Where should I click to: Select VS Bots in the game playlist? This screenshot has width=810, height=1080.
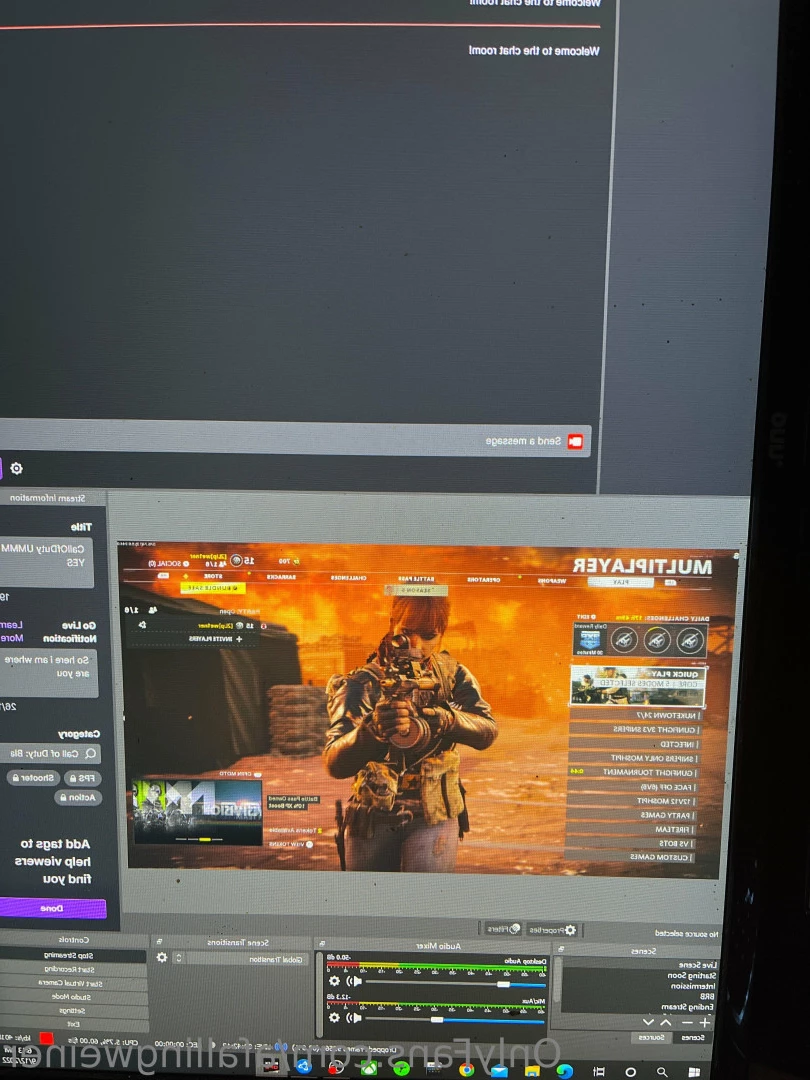(x=630, y=843)
